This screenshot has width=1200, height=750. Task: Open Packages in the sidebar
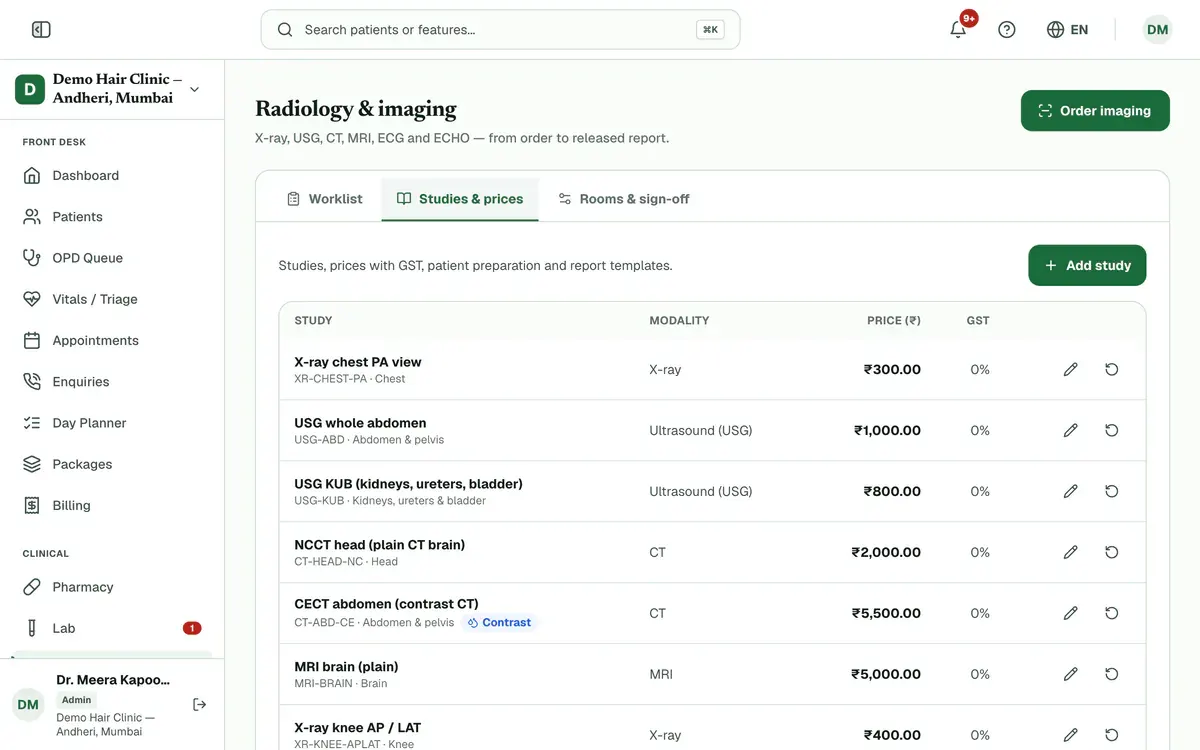[x=112, y=464]
